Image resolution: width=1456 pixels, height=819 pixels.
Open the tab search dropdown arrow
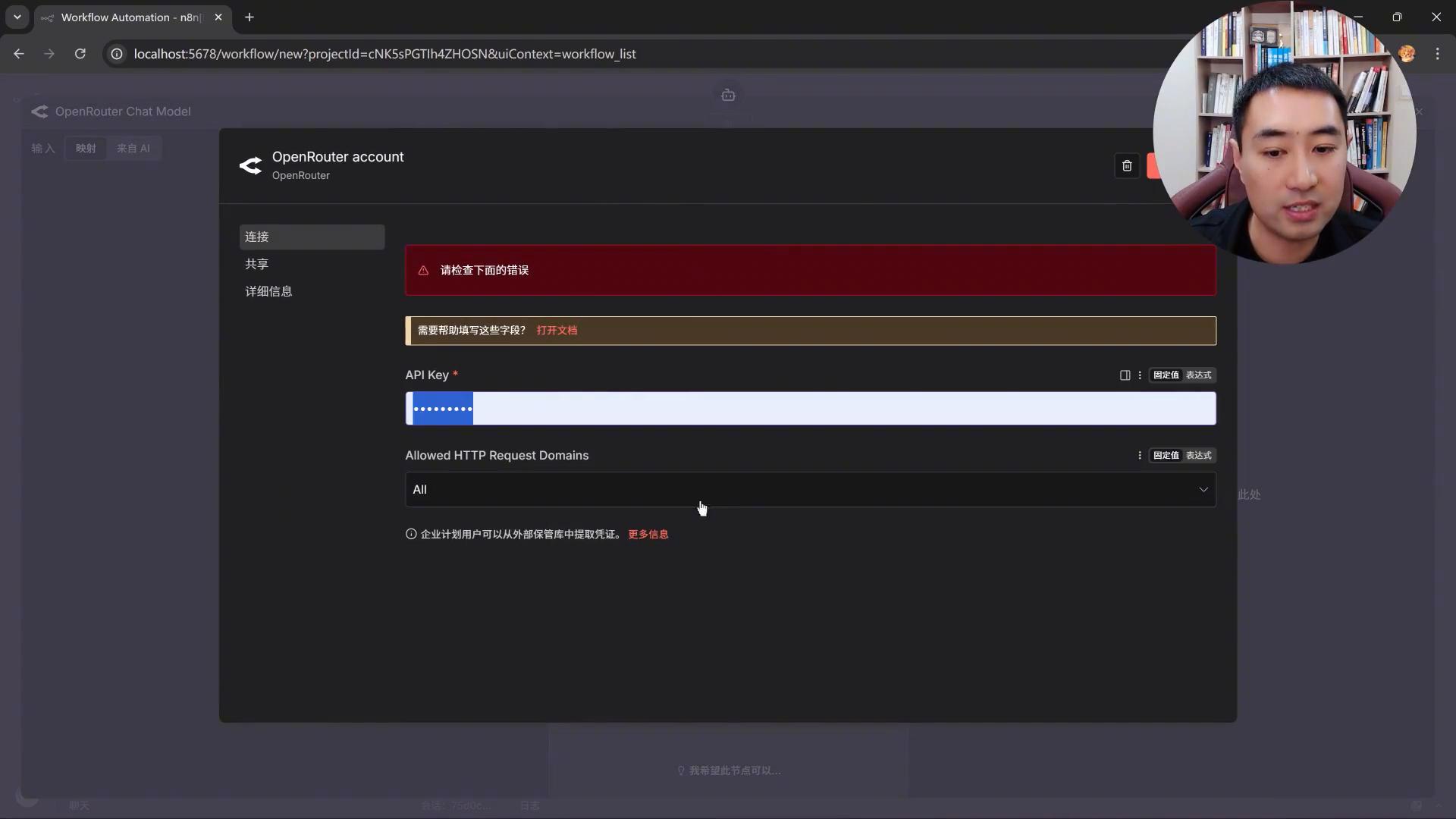(17, 17)
